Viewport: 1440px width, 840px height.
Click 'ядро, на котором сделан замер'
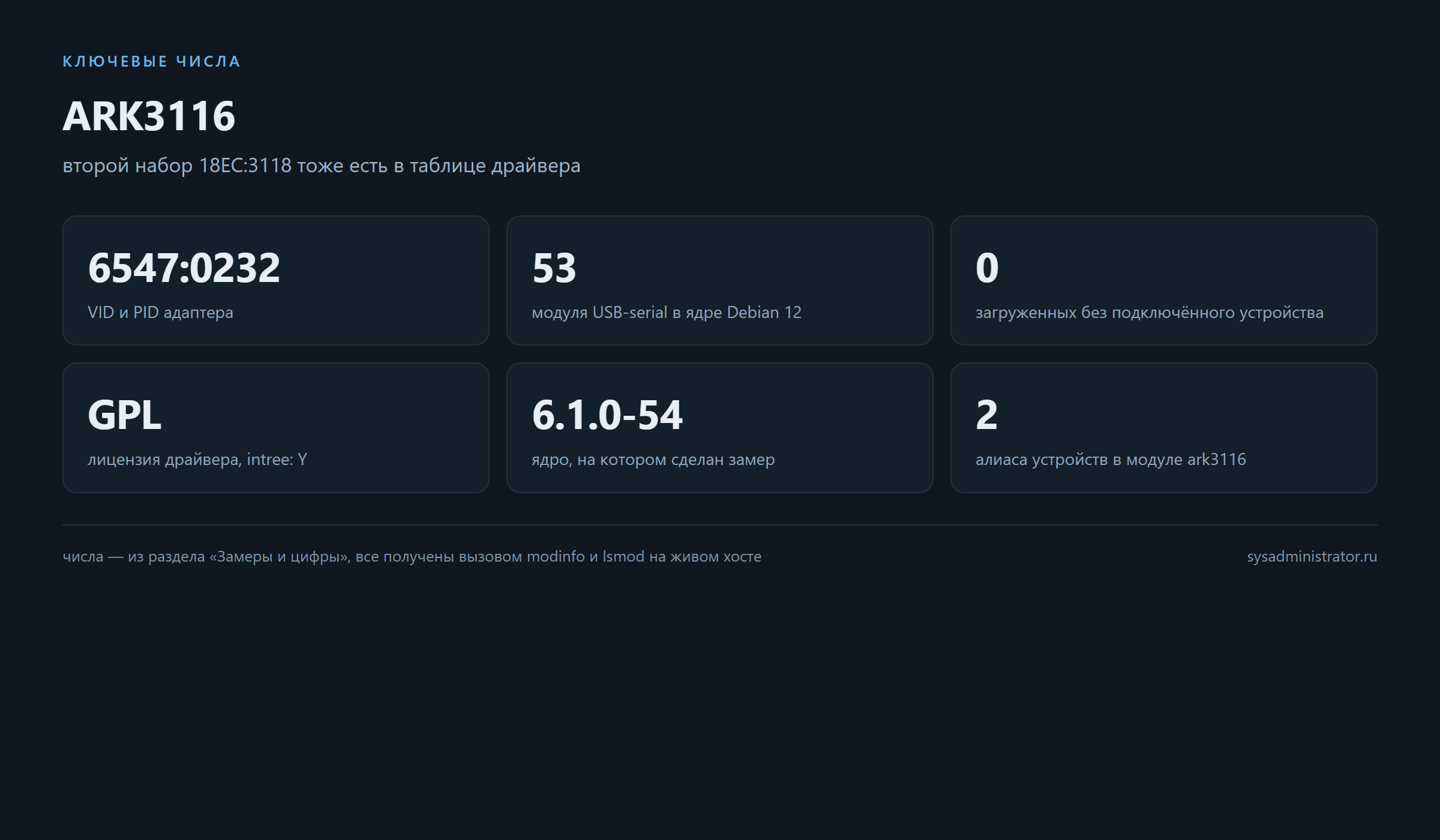pos(653,460)
